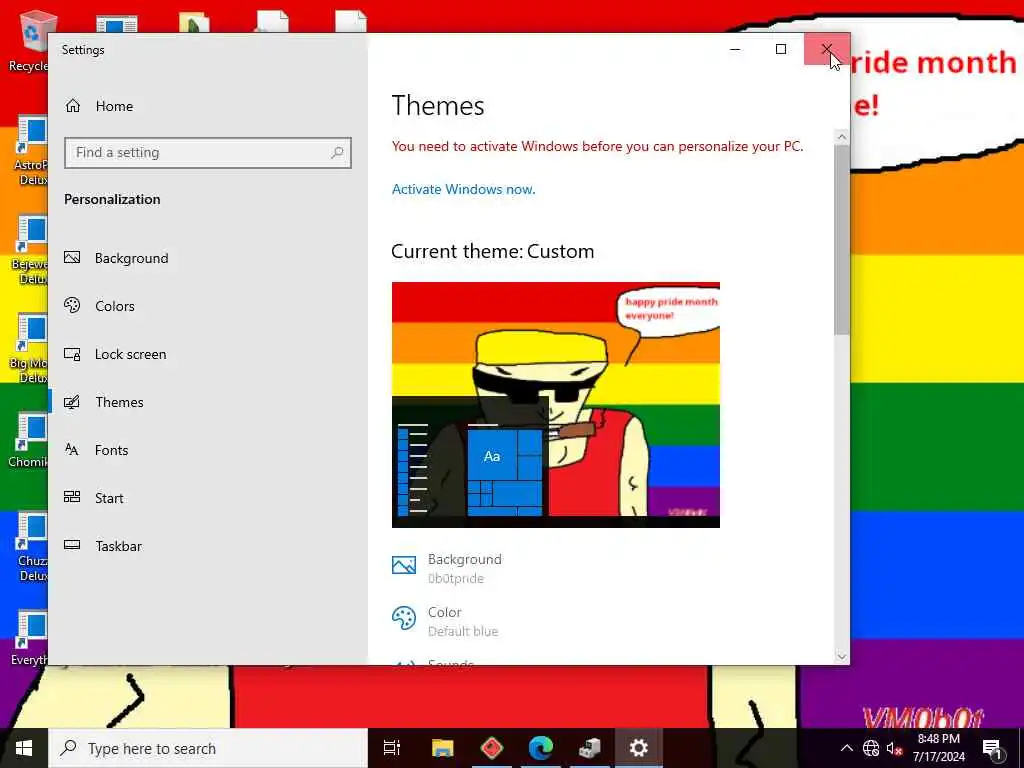Click the Find a setting search box
The image size is (1024, 768).
click(x=208, y=153)
